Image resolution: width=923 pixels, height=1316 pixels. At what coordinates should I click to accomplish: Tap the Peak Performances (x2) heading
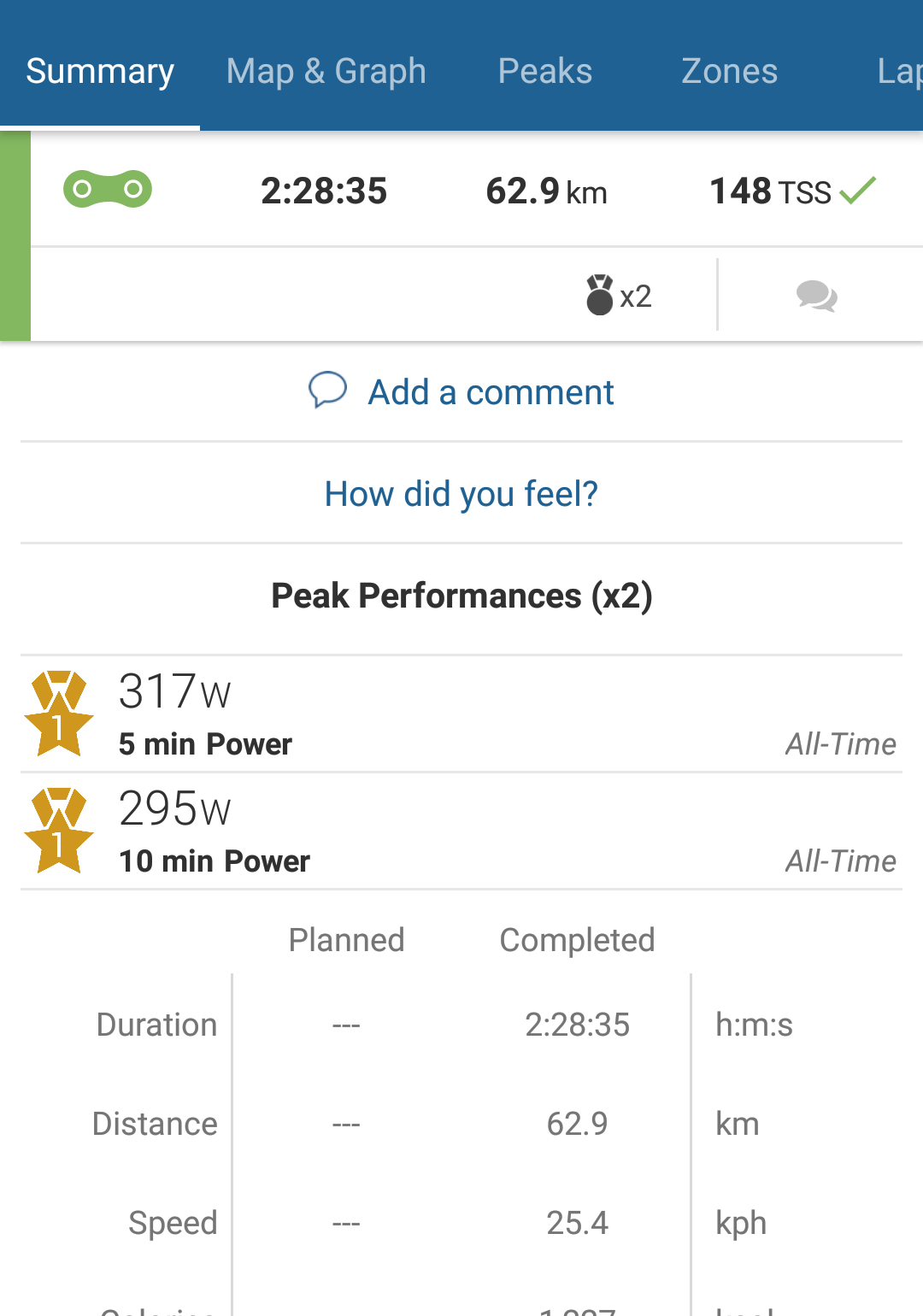(461, 596)
